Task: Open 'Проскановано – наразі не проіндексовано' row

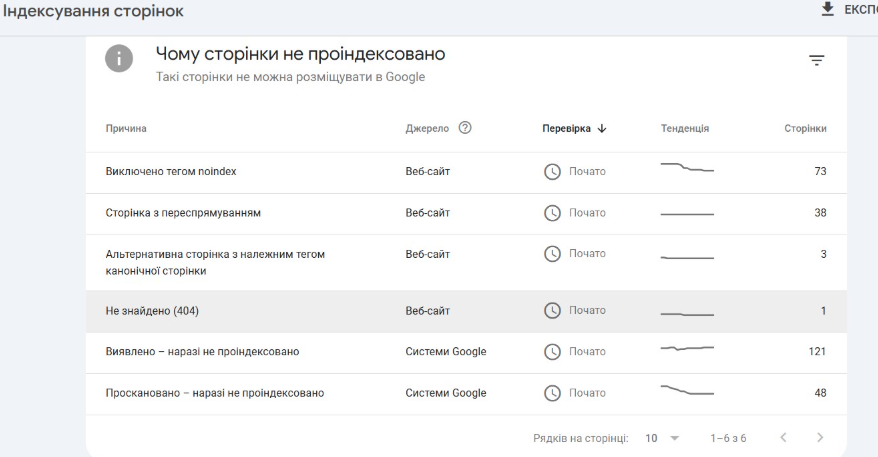Action: 214,393
